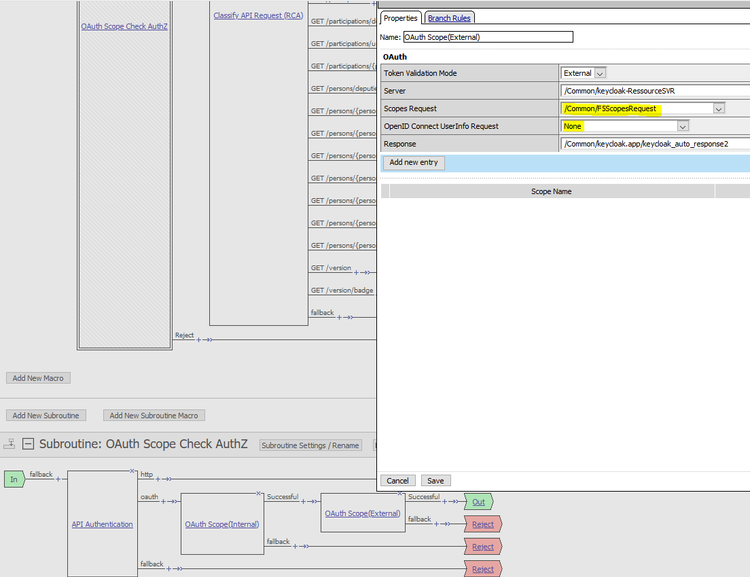750x577 pixels.
Task: Open the Token Validation Mode dropdown
Action: (x=599, y=73)
